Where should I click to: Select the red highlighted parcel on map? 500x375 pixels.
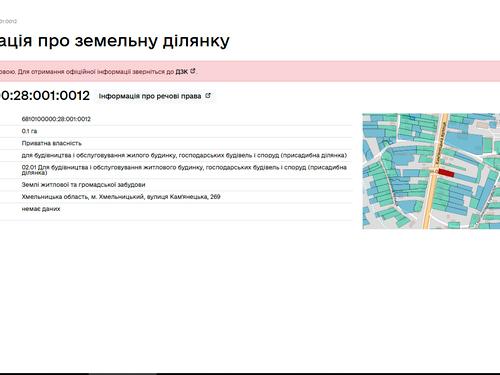[446, 173]
